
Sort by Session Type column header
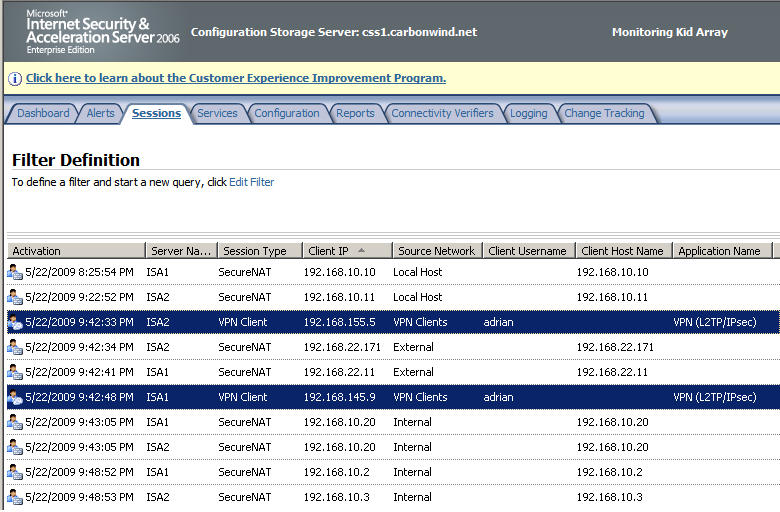click(x=260, y=251)
